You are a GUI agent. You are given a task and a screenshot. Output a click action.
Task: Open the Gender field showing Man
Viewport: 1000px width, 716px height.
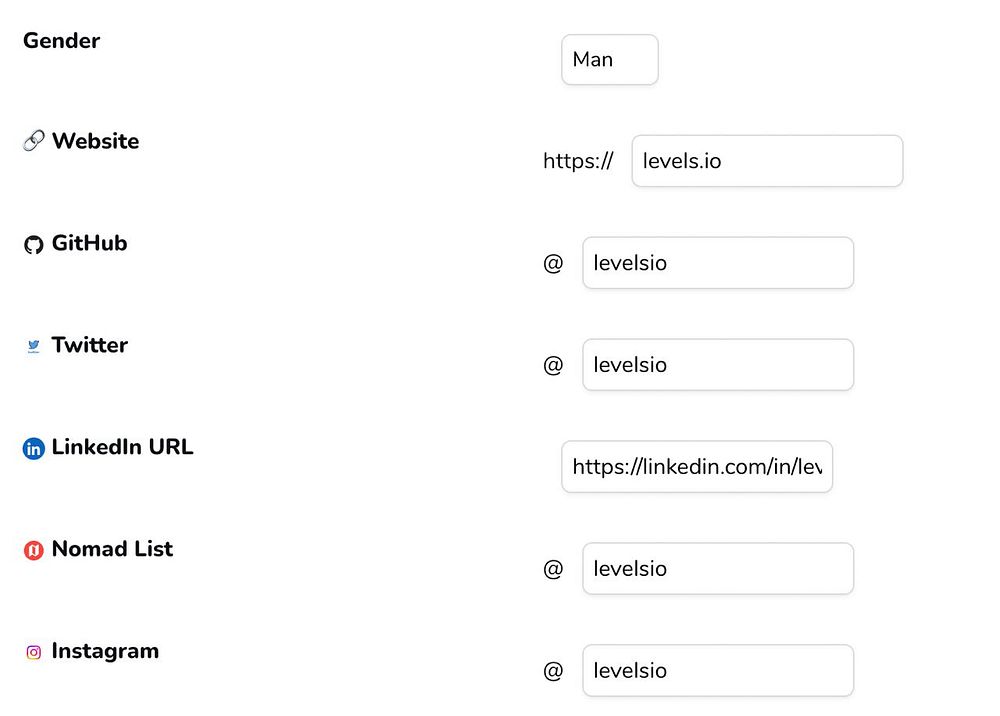pyautogui.click(x=609, y=60)
